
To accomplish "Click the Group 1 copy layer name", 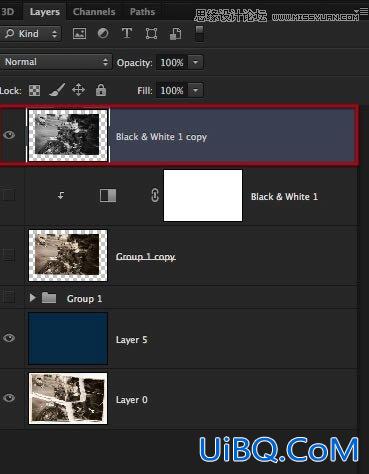I will 146,257.
